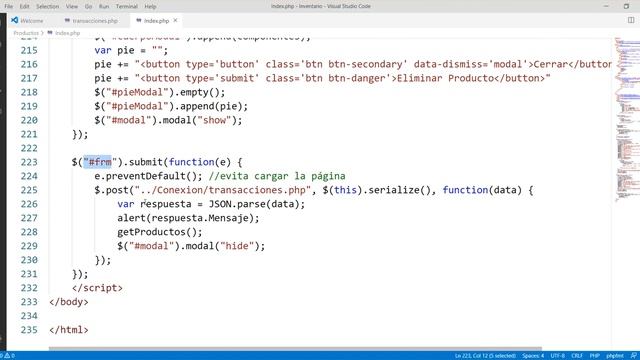Open the Selection menu

point(47,7)
